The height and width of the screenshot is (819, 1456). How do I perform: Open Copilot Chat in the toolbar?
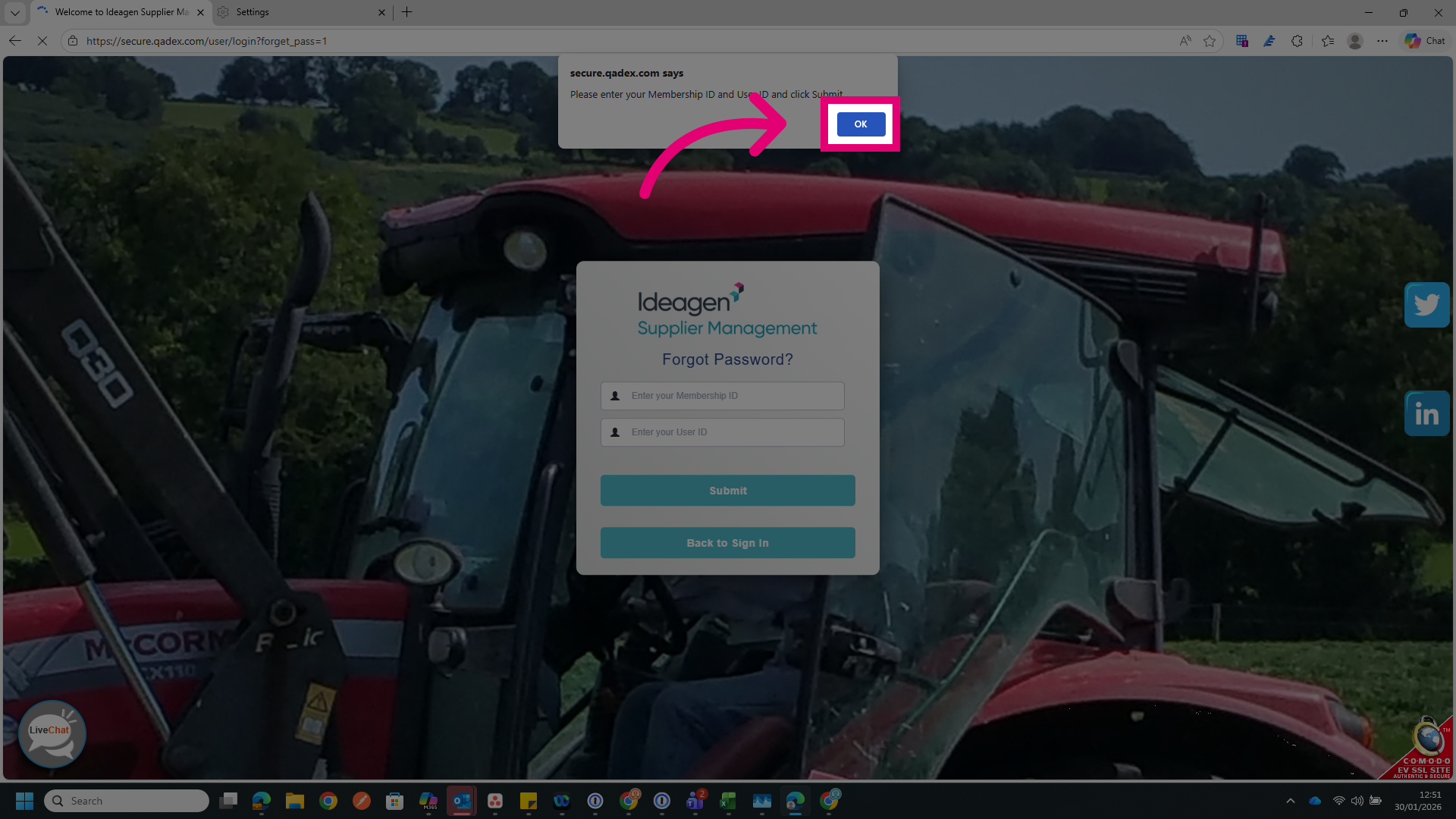(x=1426, y=41)
